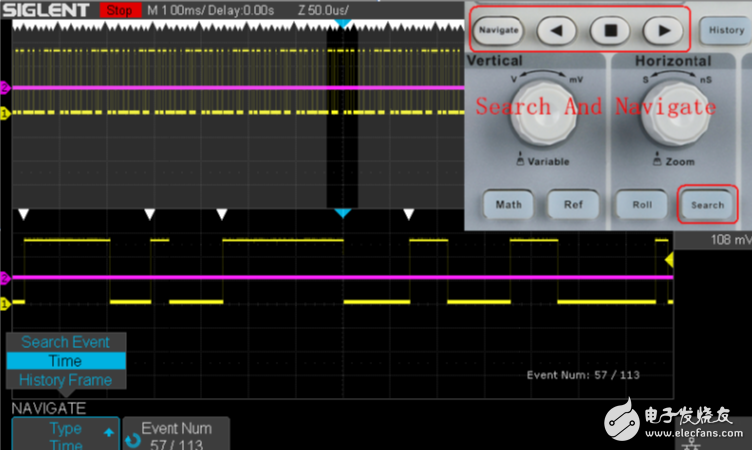Select Search Event in type list
The height and width of the screenshot is (450, 752).
point(66,342)
